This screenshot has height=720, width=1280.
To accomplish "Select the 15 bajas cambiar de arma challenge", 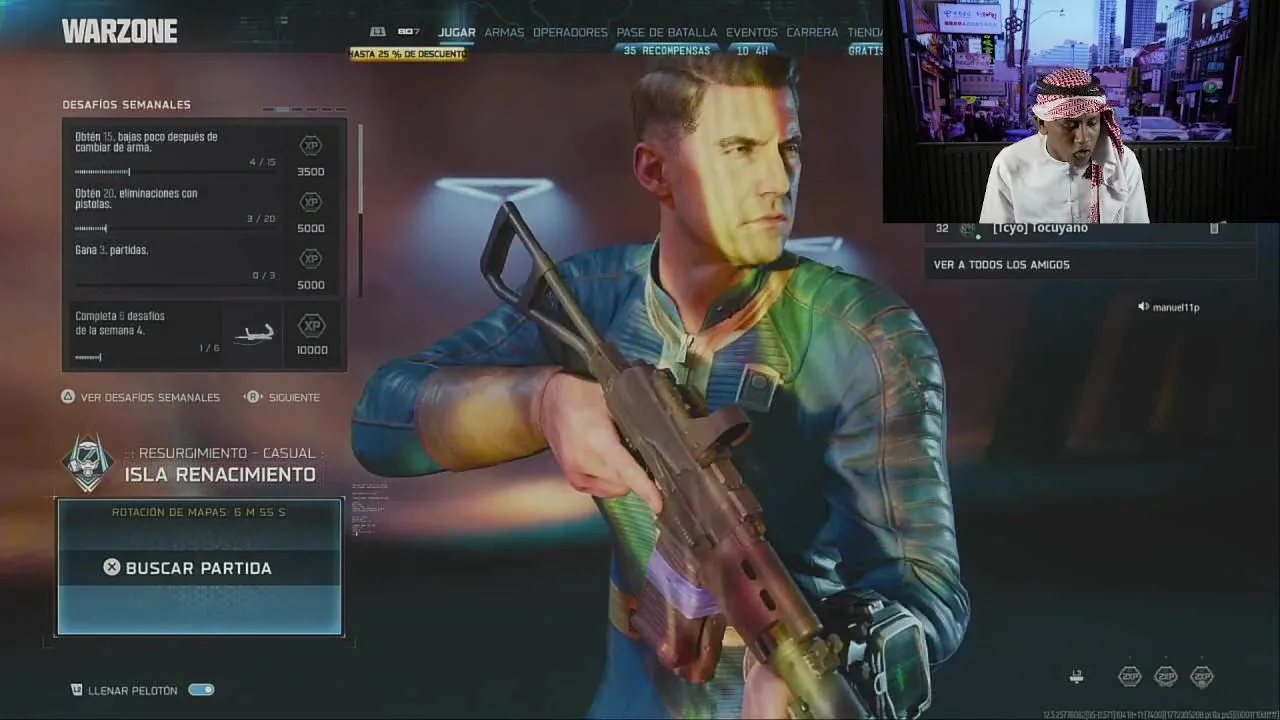I will click(x=204, y=152).
